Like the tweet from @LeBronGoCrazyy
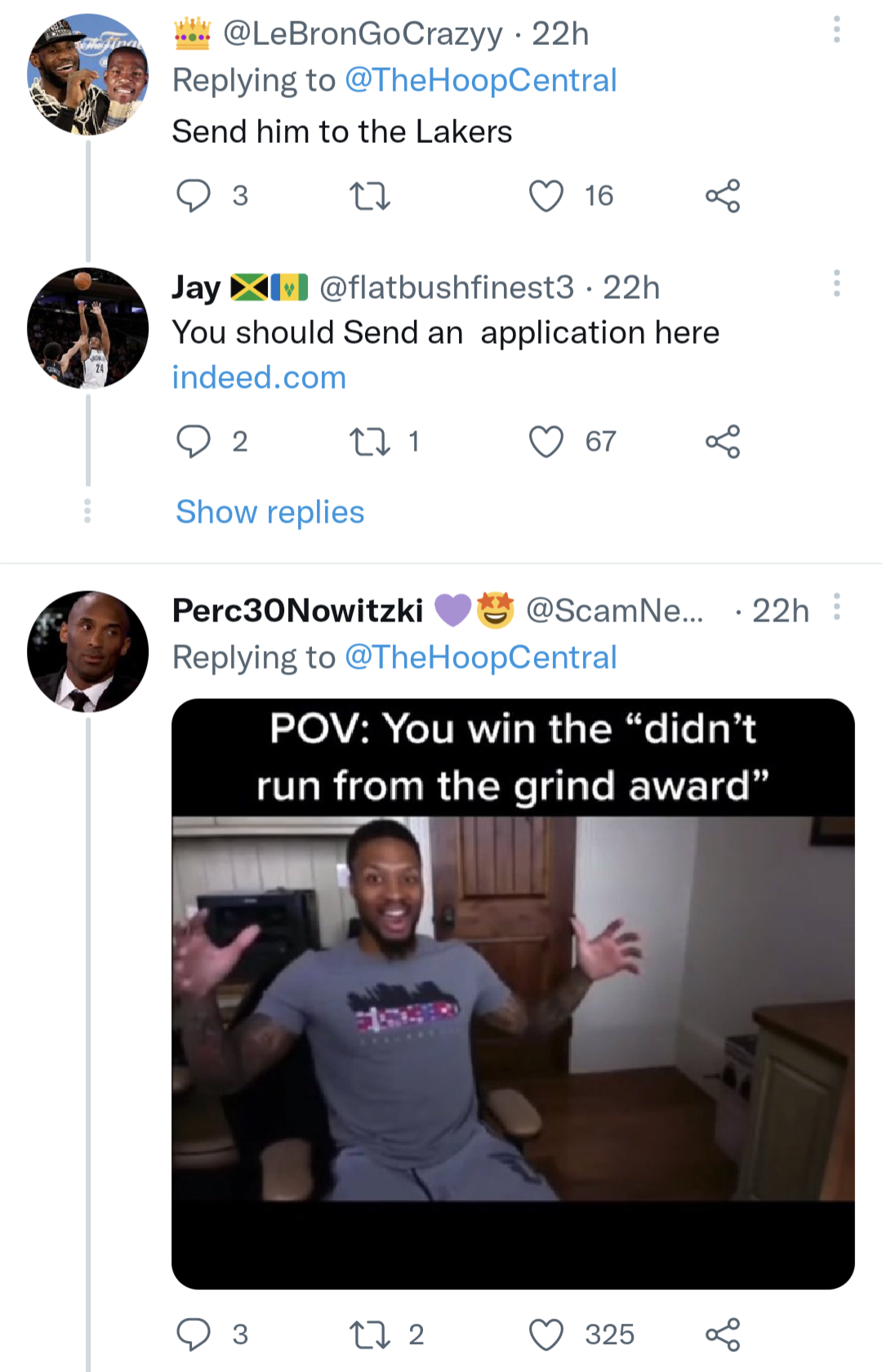The height and width of the screenshot is (1372, 882). tap(545, 194)
